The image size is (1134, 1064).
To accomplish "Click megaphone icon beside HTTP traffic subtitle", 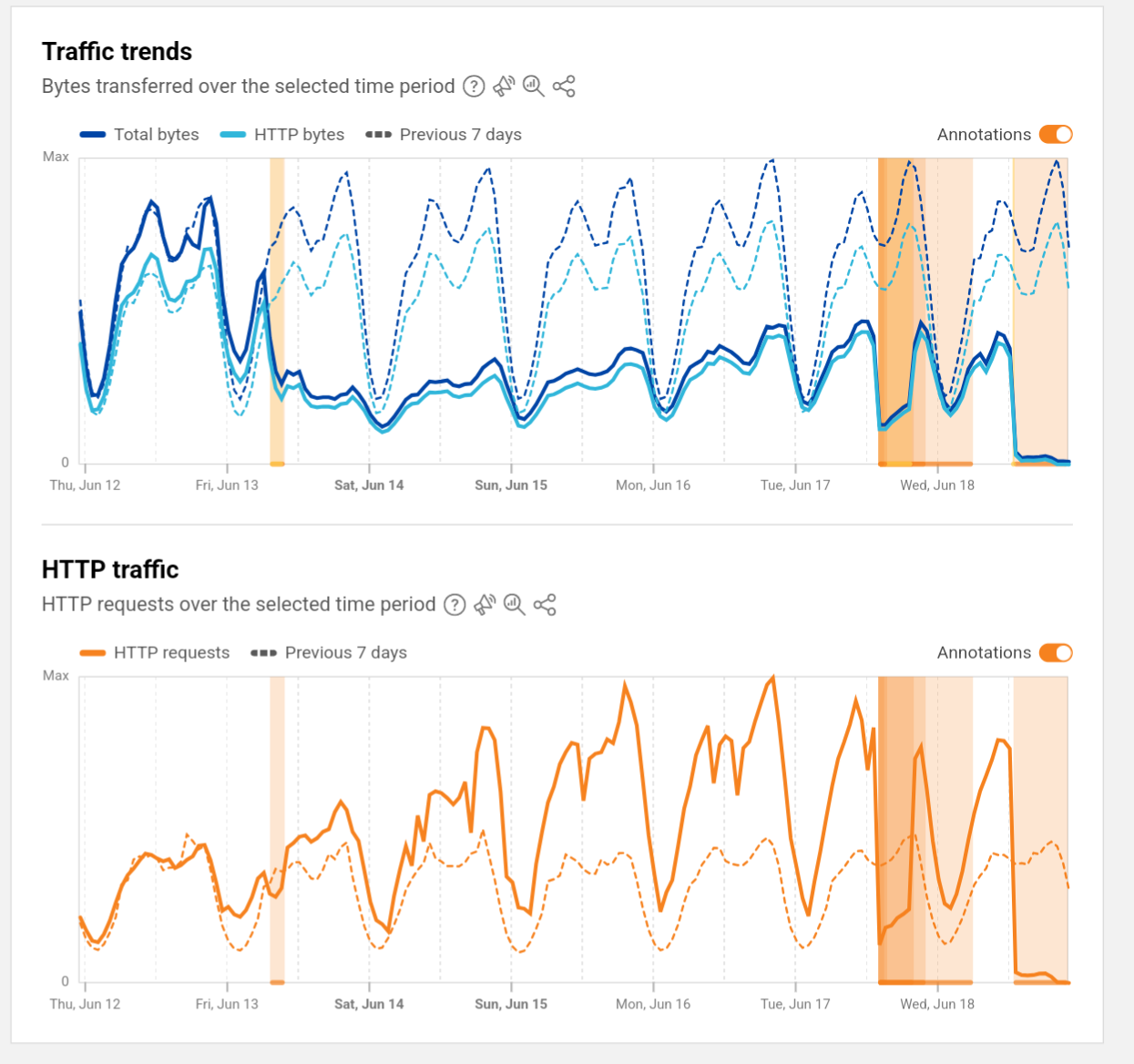I will coord(485,605).
